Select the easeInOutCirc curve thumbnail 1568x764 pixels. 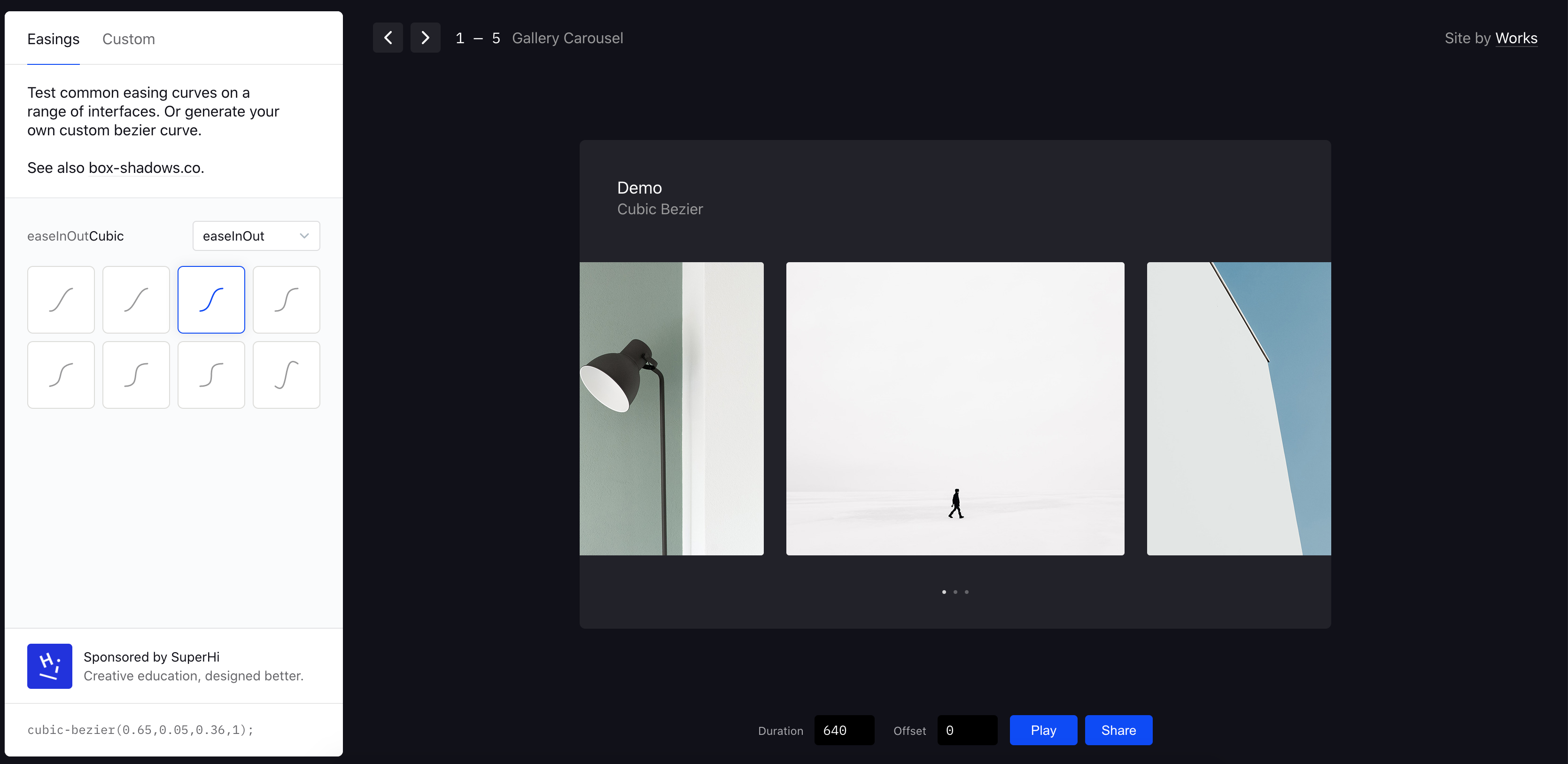pos(211,375)
